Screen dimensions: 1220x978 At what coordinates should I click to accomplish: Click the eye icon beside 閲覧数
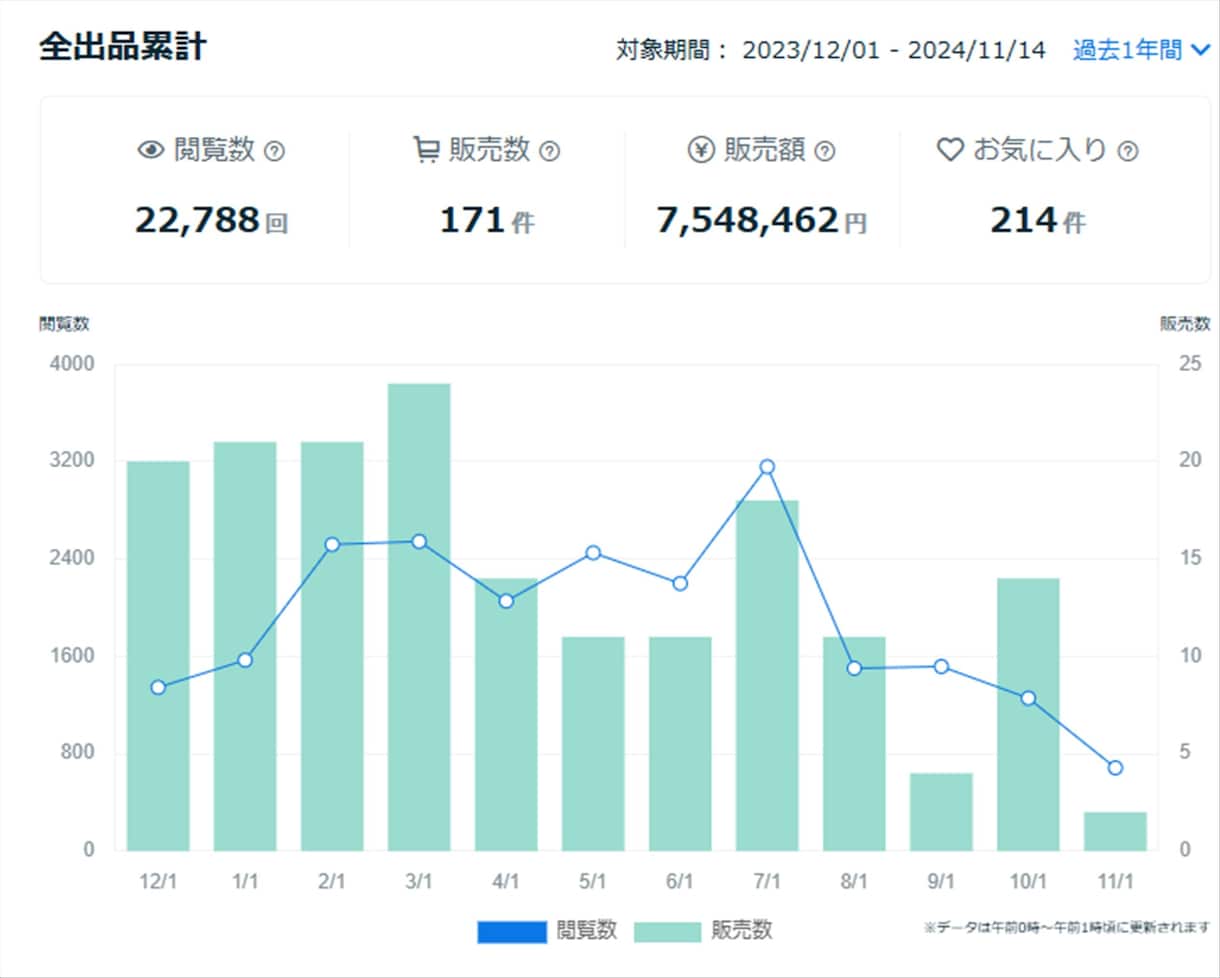150,151
